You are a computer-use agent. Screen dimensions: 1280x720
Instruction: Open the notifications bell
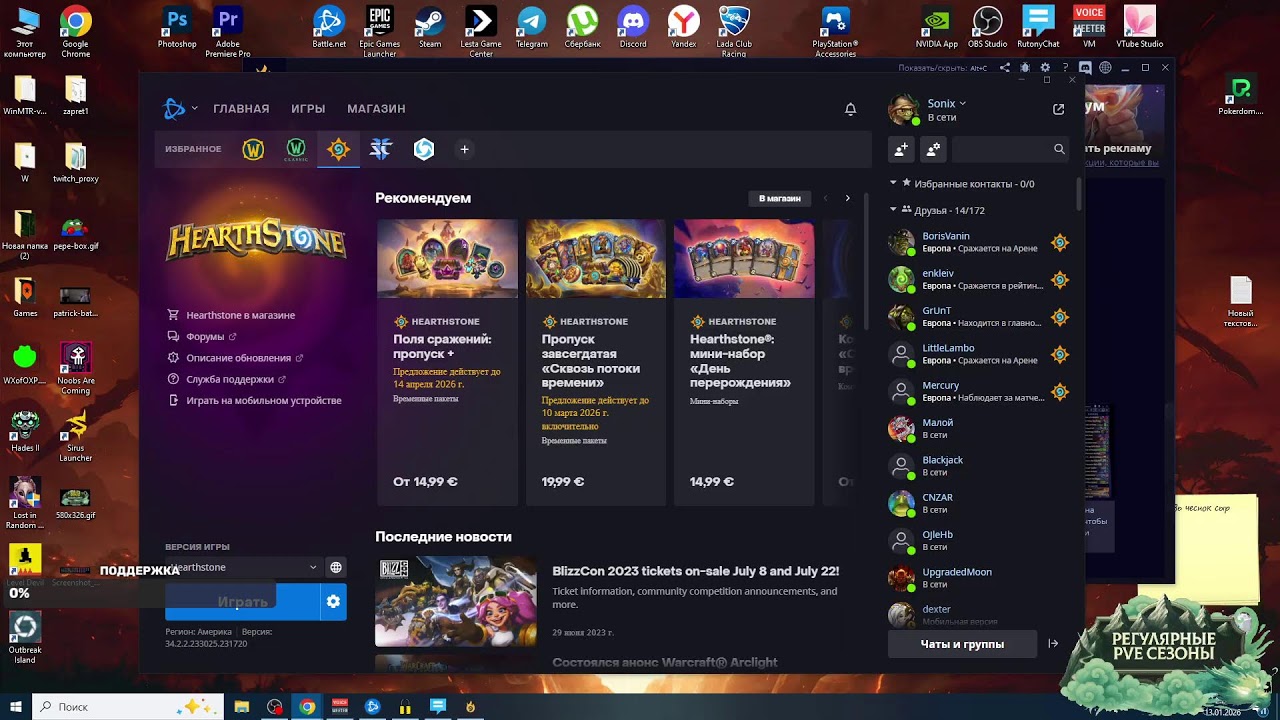point(850,109)
